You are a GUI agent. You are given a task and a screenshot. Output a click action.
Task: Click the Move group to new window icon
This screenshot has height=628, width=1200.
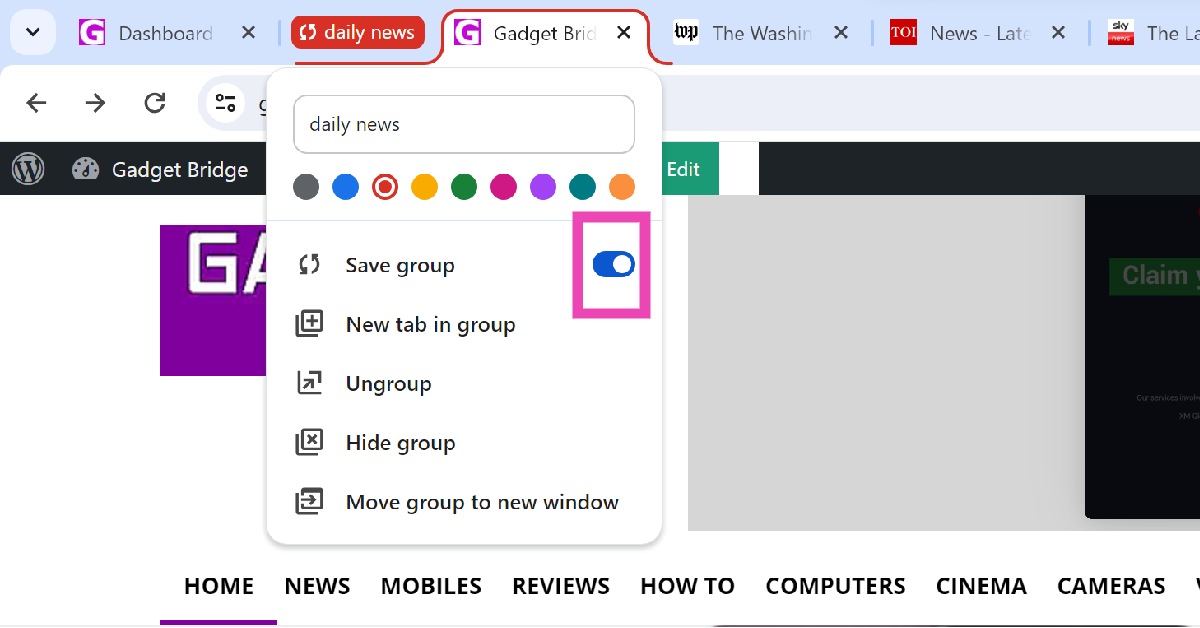click(x=309, y=501)
